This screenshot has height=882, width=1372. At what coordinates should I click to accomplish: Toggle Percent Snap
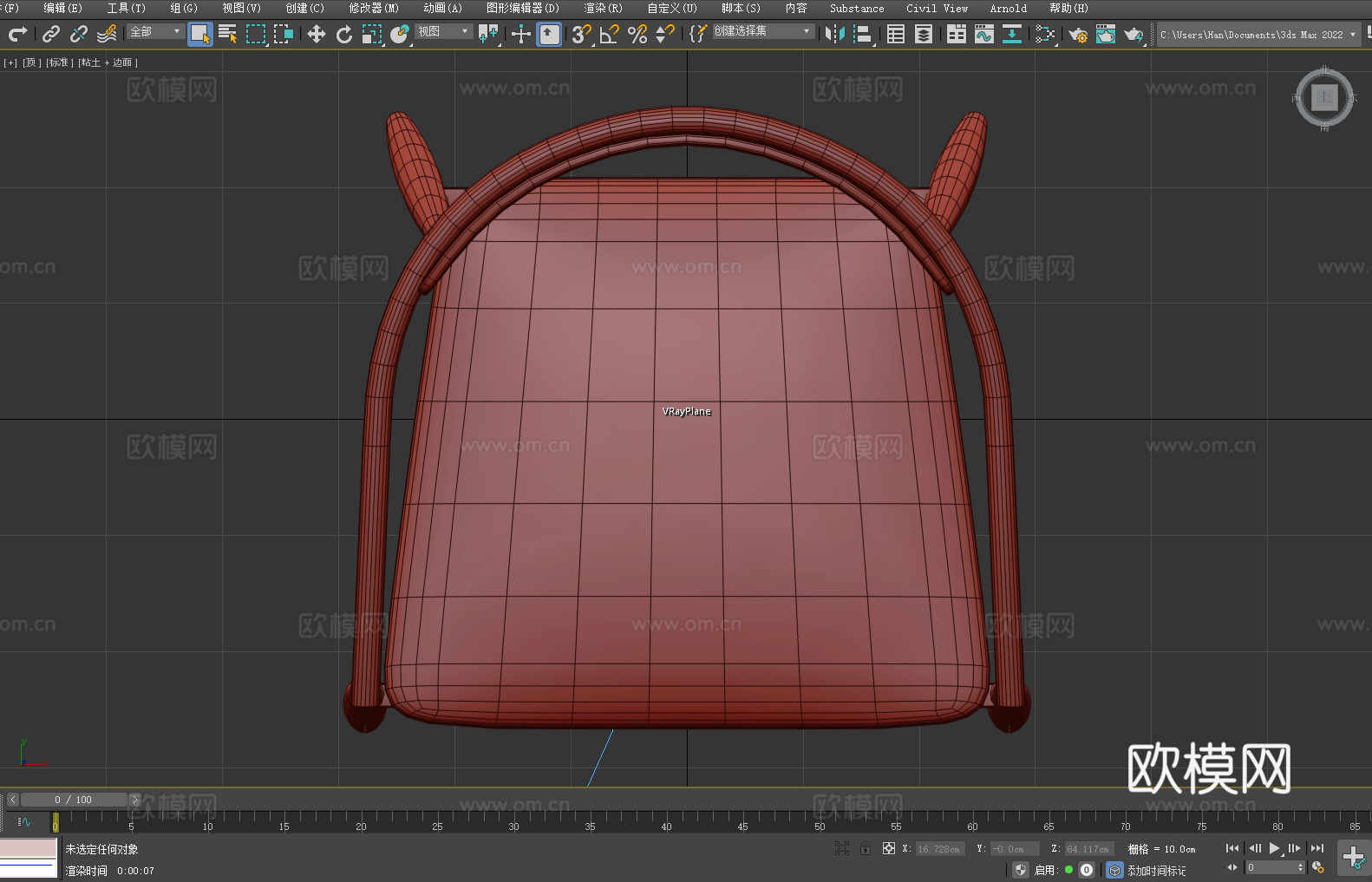(637, 34)
